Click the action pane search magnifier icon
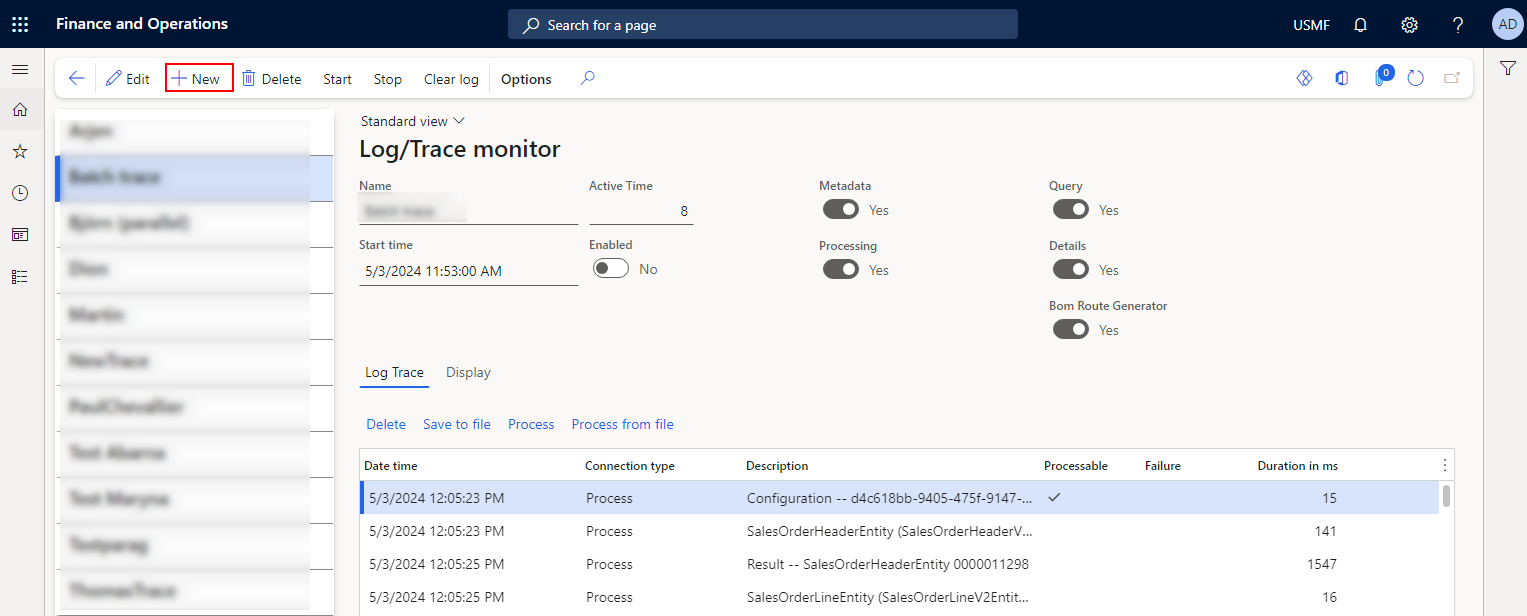 [588, 78]
